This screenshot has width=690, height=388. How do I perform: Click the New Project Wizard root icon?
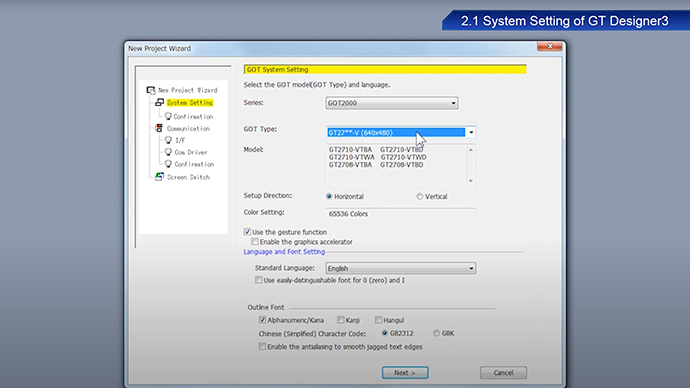click(151, 90)
